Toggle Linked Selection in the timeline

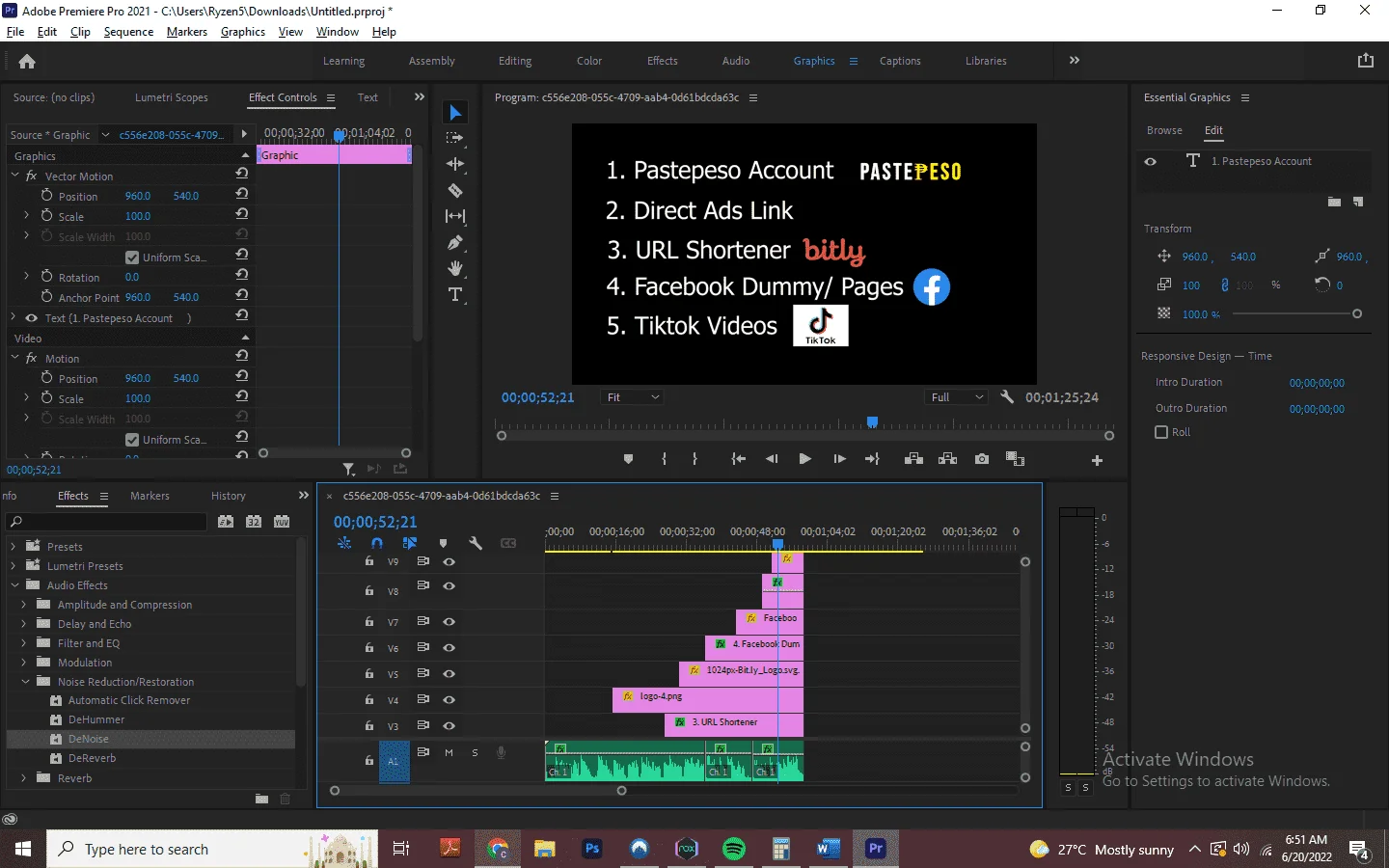click(x=409, y=543)
